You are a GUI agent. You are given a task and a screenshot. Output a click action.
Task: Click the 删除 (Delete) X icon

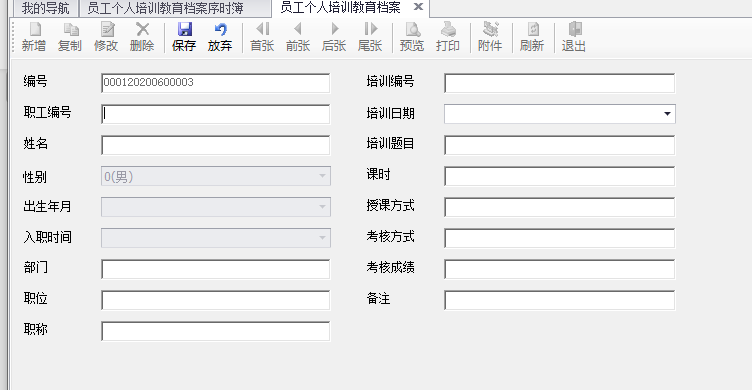(142, 29)
